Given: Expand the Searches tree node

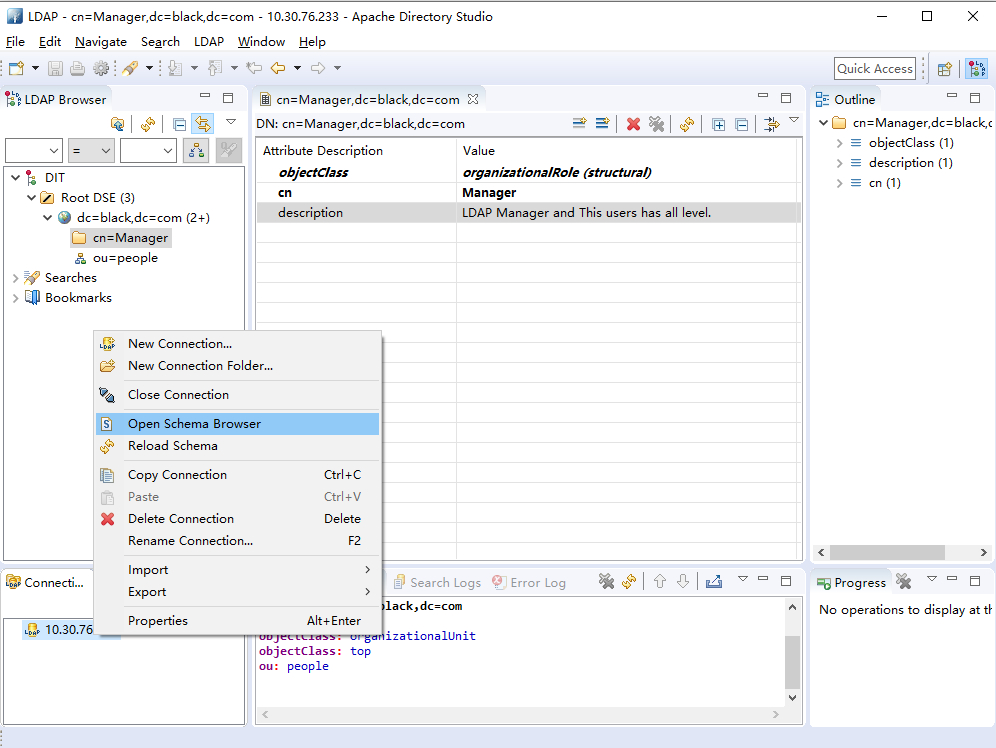Looking at the screenshot, I should [x=16, y=278].
